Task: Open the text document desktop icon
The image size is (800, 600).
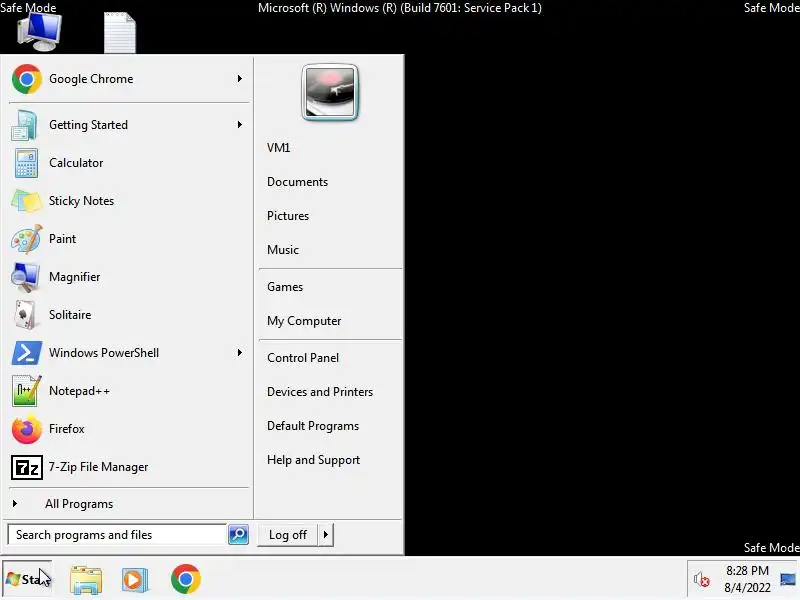Action: (x=120, y=33)
